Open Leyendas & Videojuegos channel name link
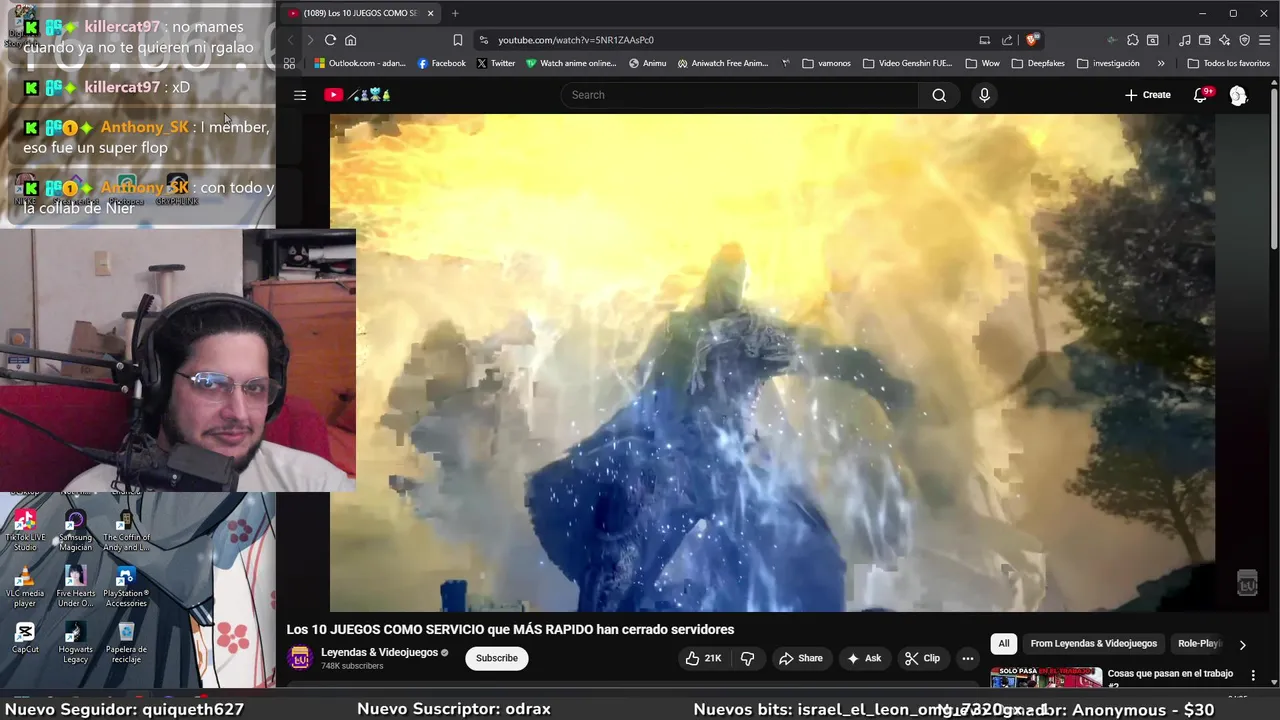Image resolution: width=1280 pixels, height=720 pixels. pyautogui.click(x=379, y=652)
